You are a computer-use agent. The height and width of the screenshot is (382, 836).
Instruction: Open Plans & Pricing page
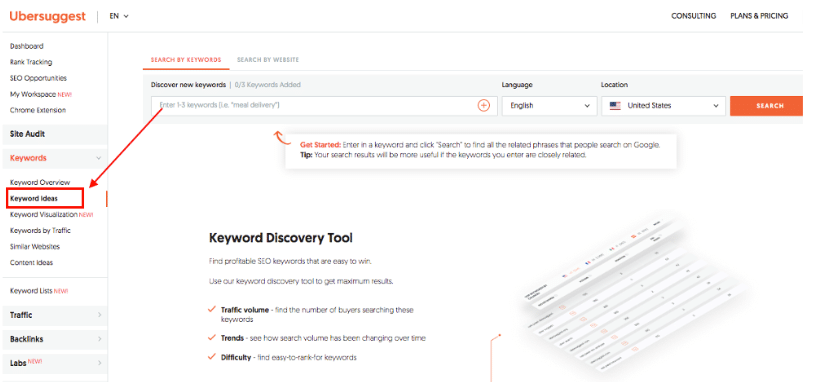[x=759, y=16]
